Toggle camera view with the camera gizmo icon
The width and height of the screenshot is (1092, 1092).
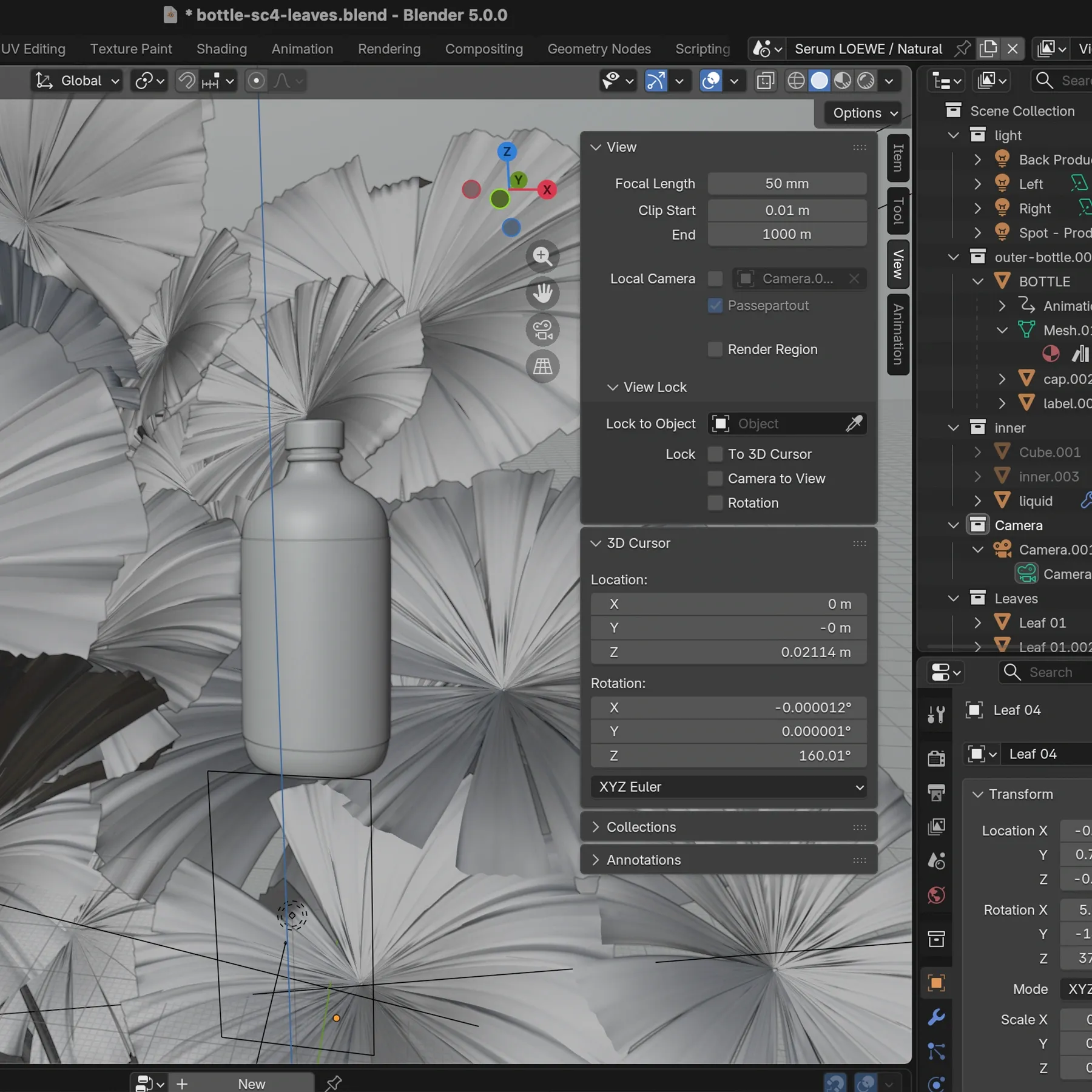click(542, 329)
